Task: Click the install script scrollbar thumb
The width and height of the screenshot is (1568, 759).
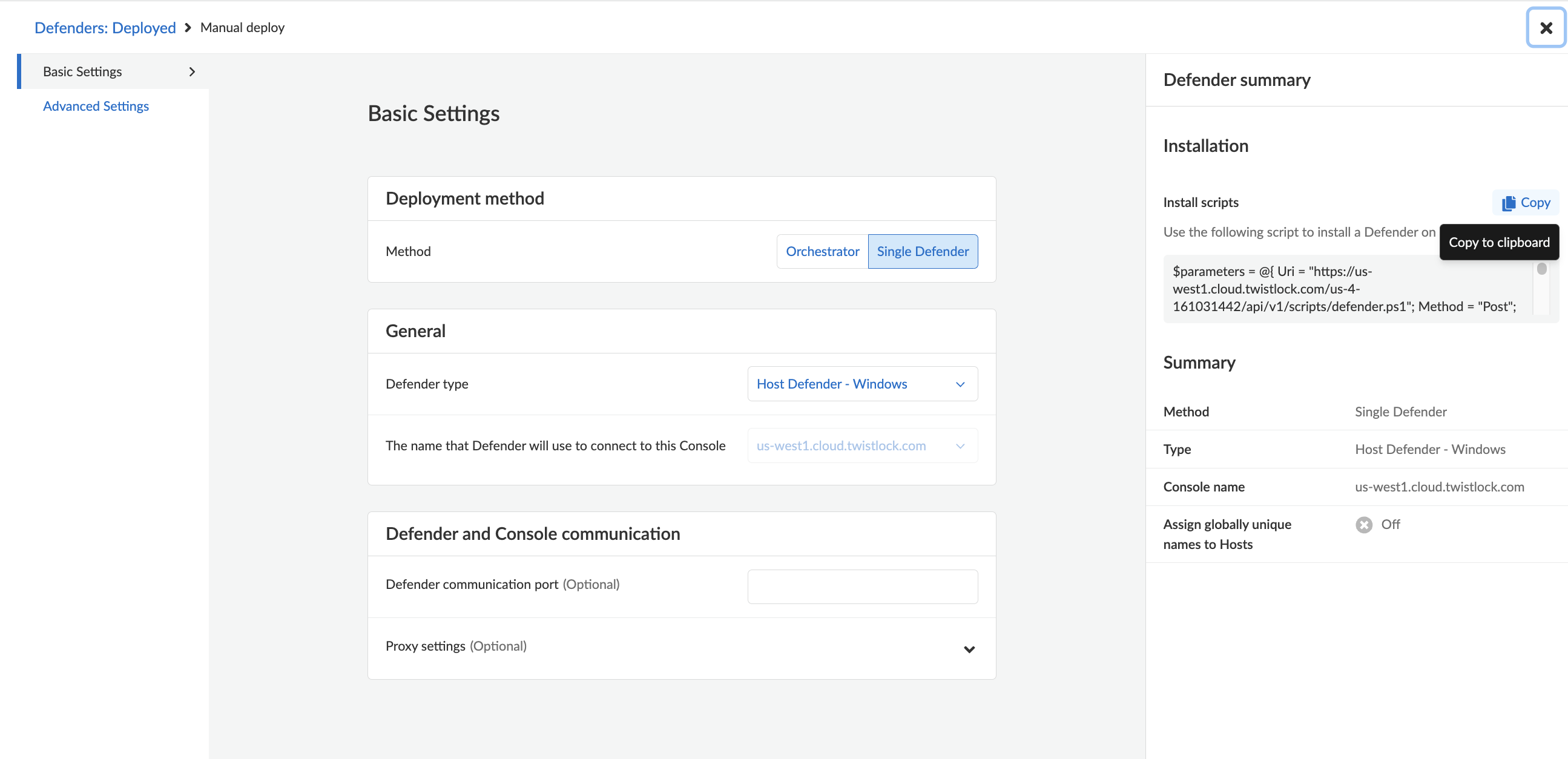Action: point(1541,268)
